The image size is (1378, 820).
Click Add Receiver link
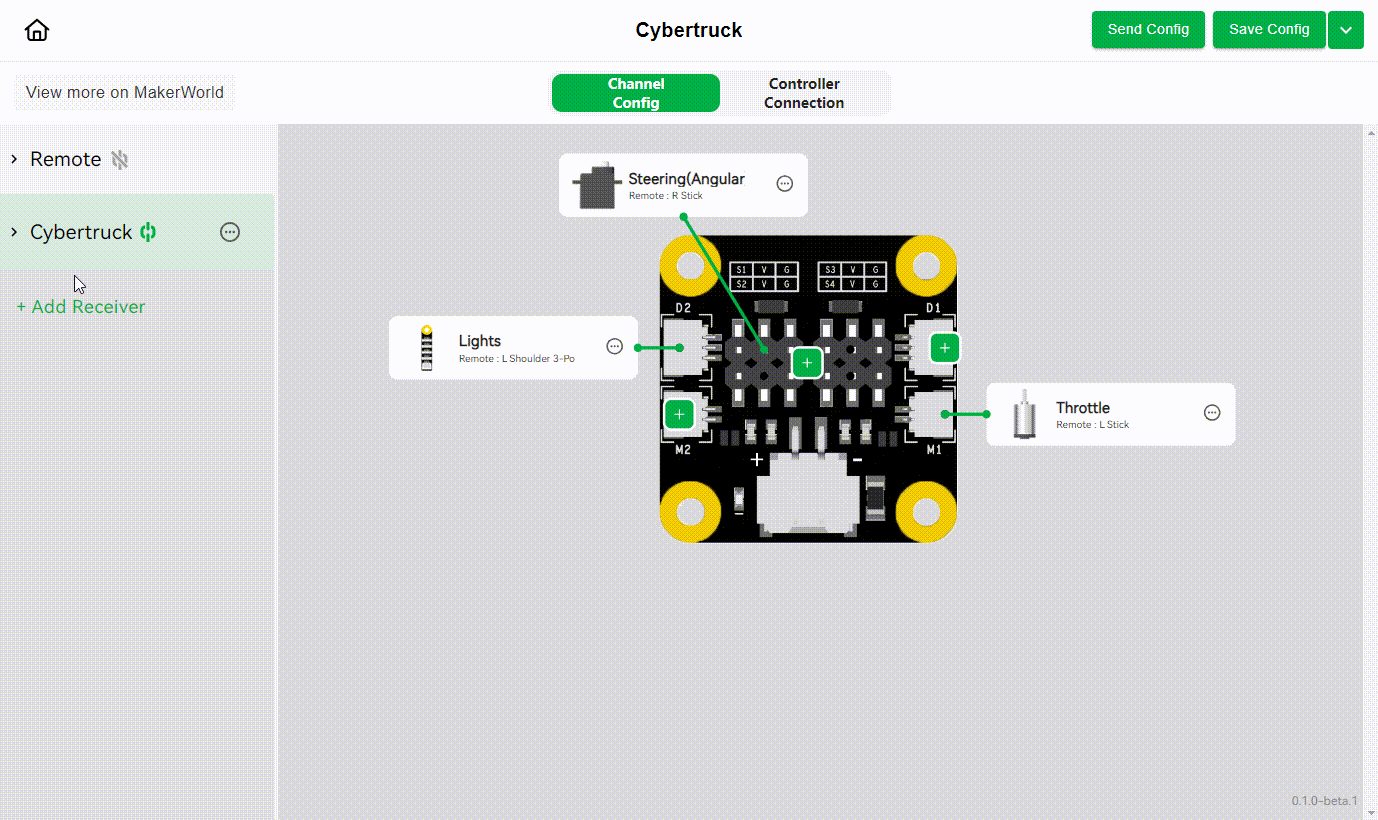pyautogui.click(x=81, y=307)
